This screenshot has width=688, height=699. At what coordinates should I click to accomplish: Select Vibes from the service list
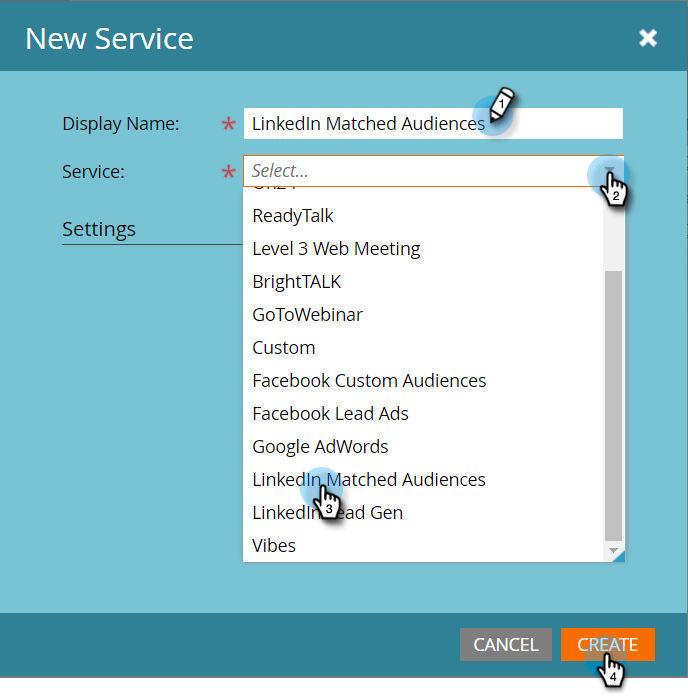coord(424,546)
